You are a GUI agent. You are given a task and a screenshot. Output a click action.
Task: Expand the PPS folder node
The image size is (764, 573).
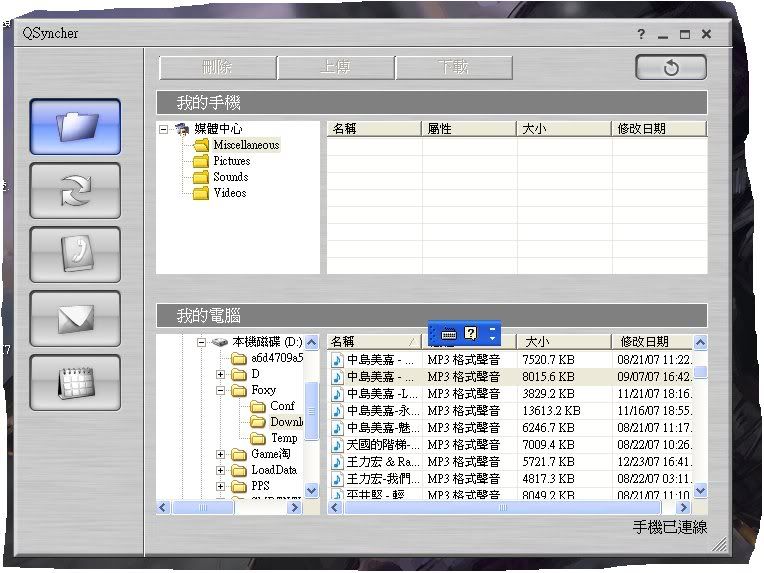tap(220, 486)
